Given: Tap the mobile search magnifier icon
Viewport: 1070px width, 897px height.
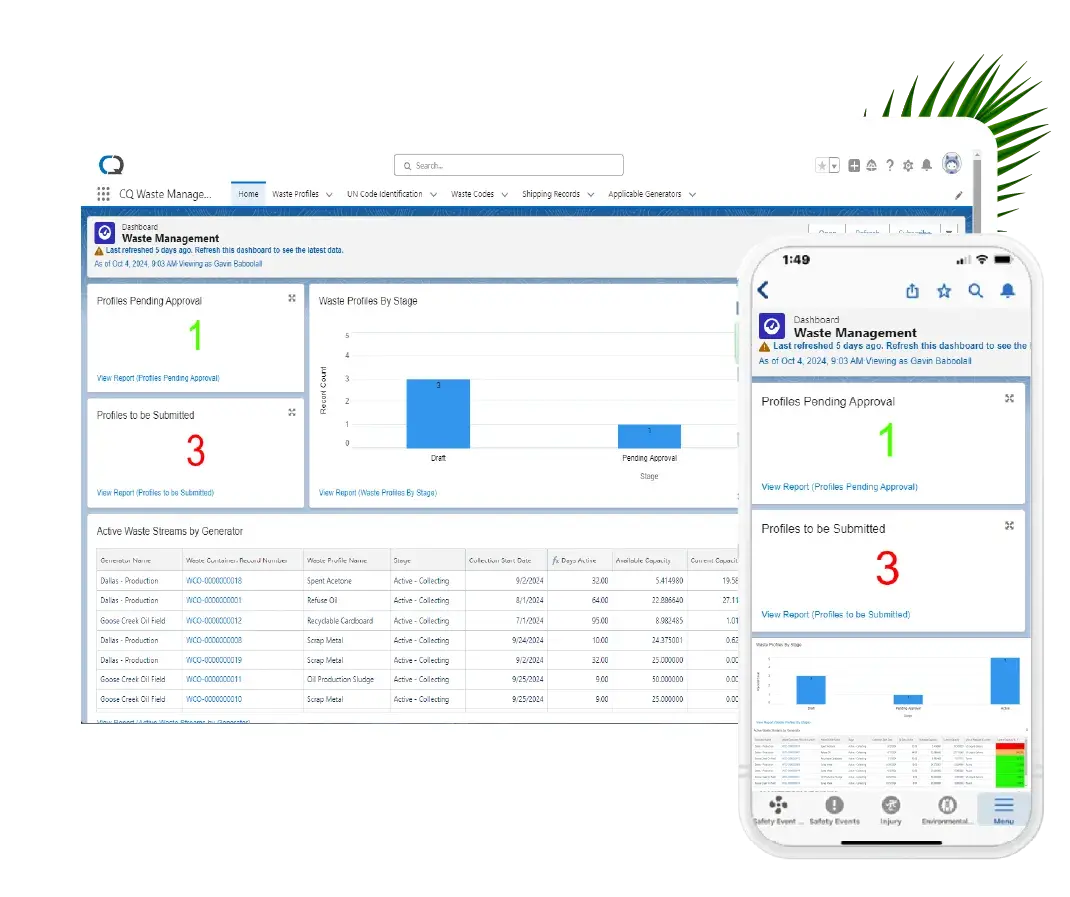Looking at the screenshot, I should point(975,291).
